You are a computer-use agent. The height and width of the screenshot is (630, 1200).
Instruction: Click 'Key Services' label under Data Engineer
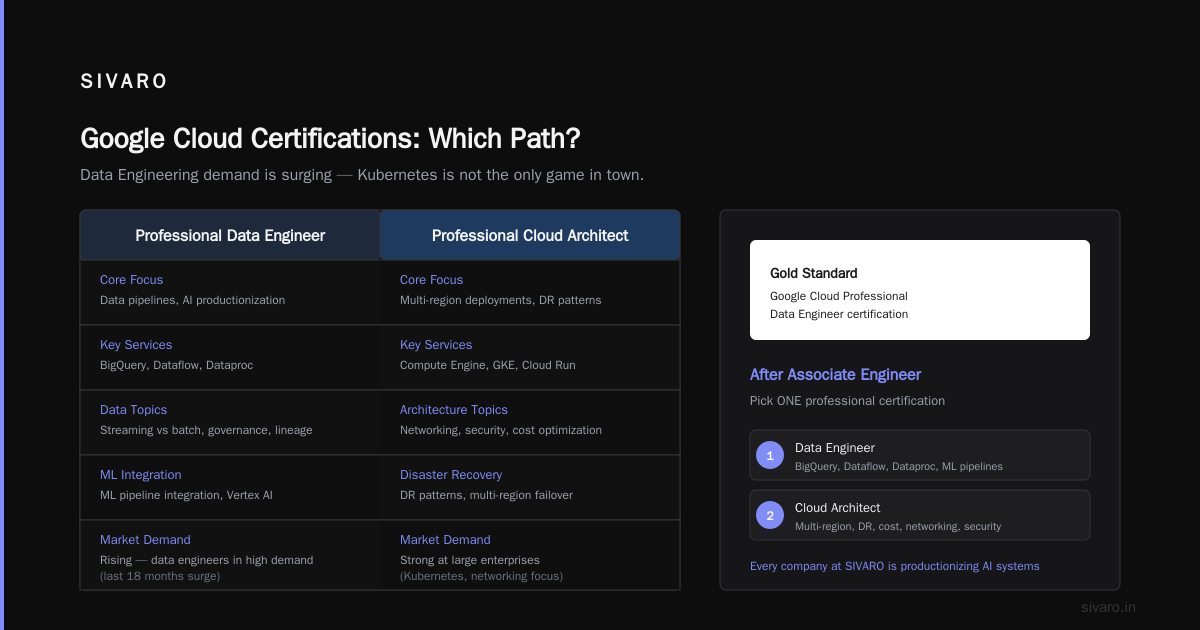(x=136, y=345)
